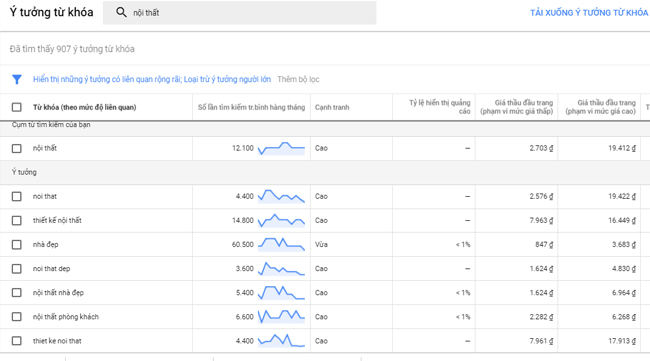Click keyword text 'noi that dep'
The image size is (650, 361).
coord(51,269)
